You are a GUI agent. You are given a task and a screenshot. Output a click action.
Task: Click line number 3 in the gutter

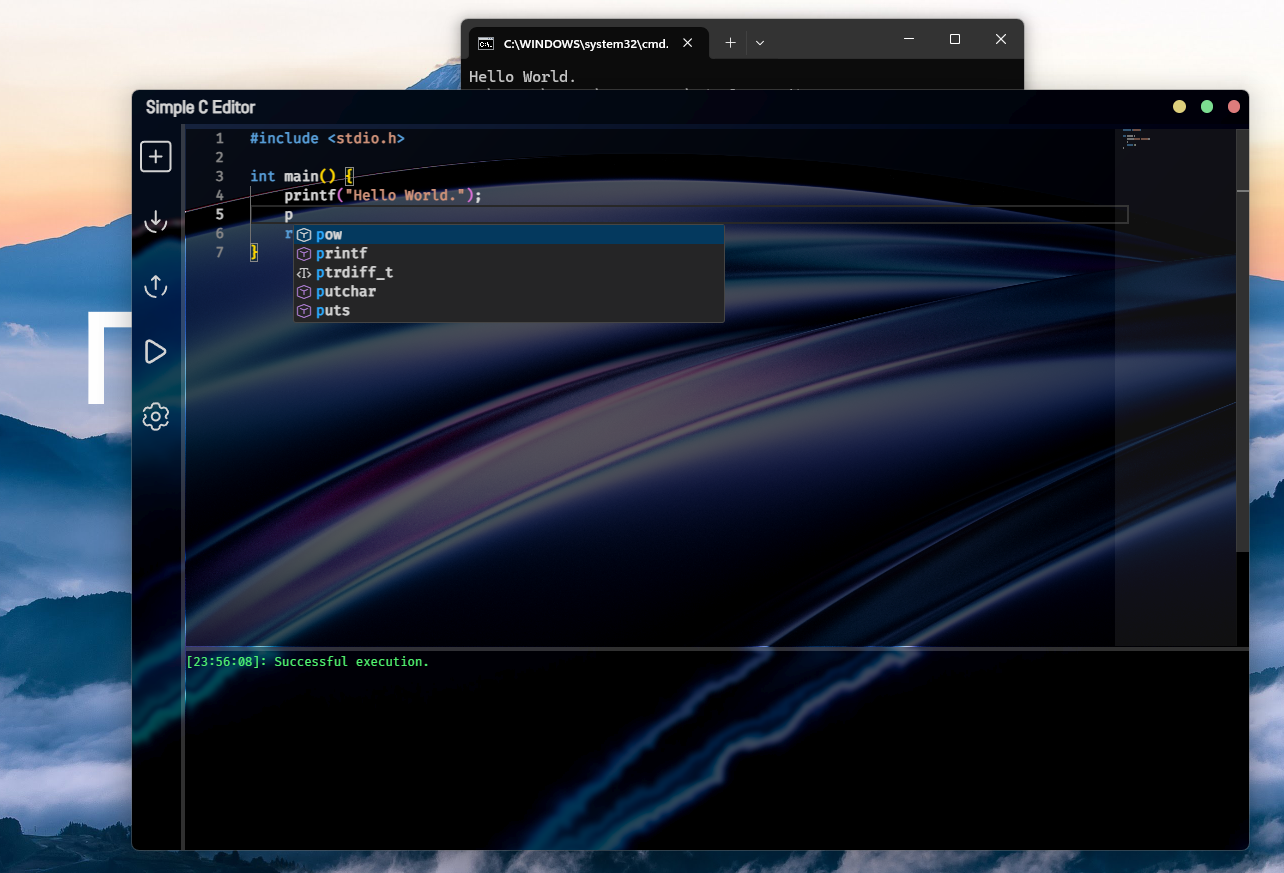point(219,176)
